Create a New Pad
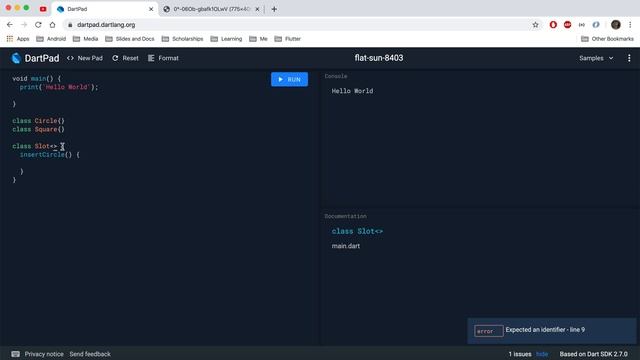640x360 pixels. point(85,58)
